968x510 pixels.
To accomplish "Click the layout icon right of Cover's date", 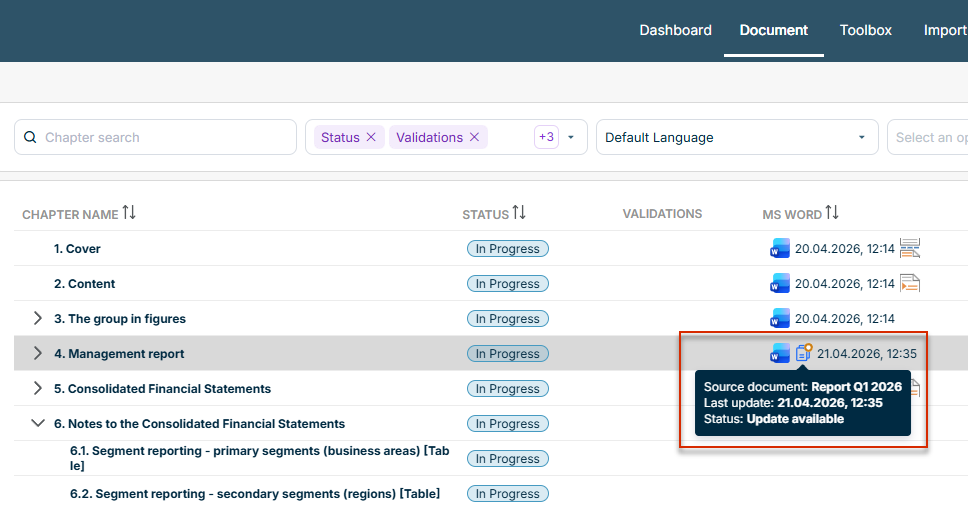I will (909, 249).
